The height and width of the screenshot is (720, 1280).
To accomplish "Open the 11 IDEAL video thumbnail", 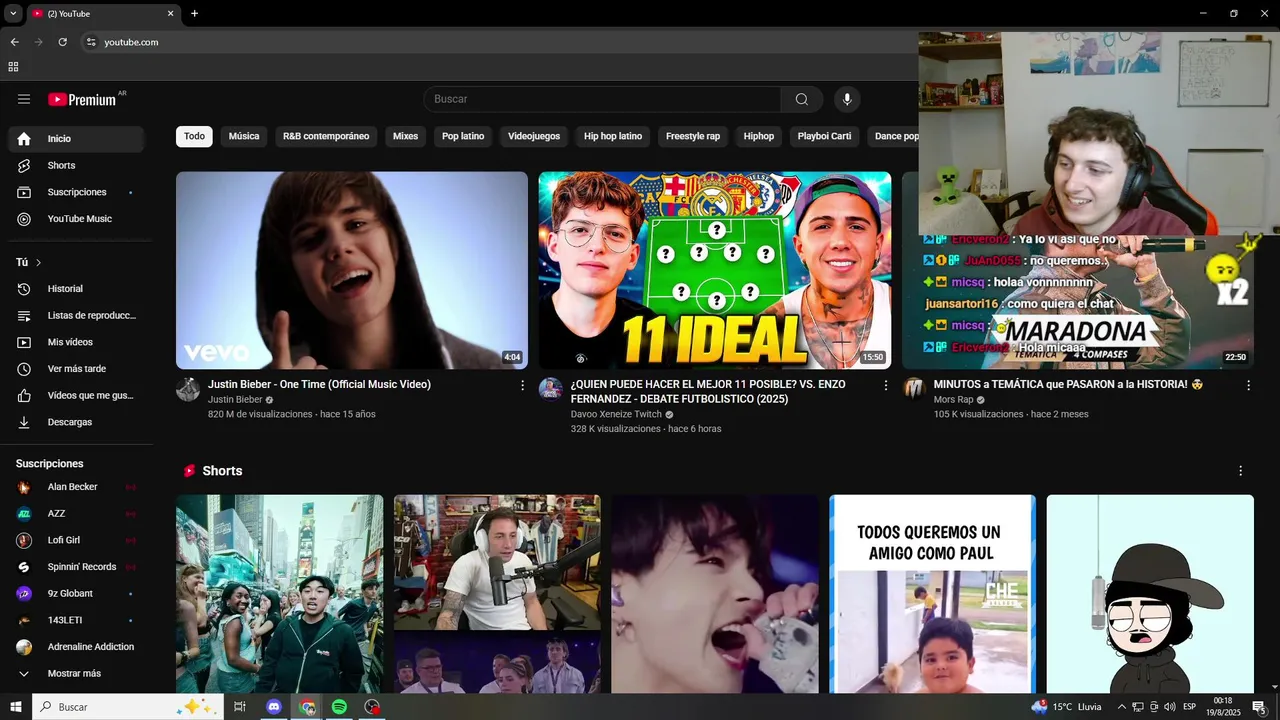I will pos(715,270).
